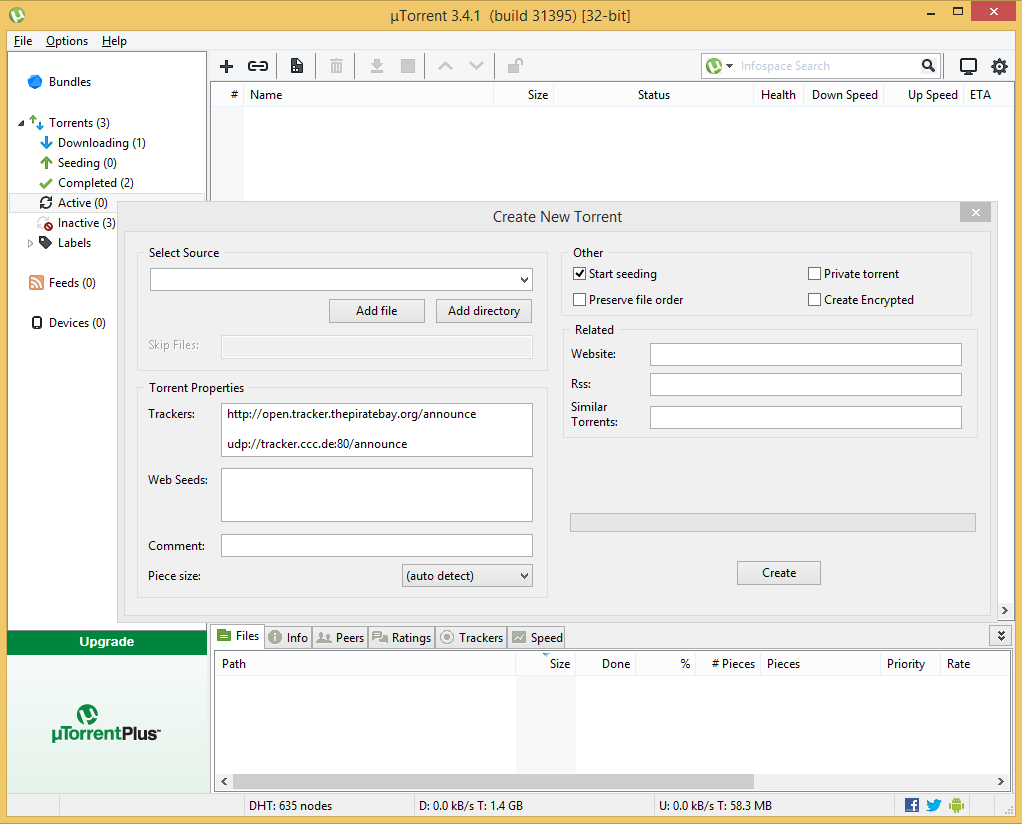The image size is (1022, 824).
Task: Switch to the Info tab
Action: pos(289,638)
